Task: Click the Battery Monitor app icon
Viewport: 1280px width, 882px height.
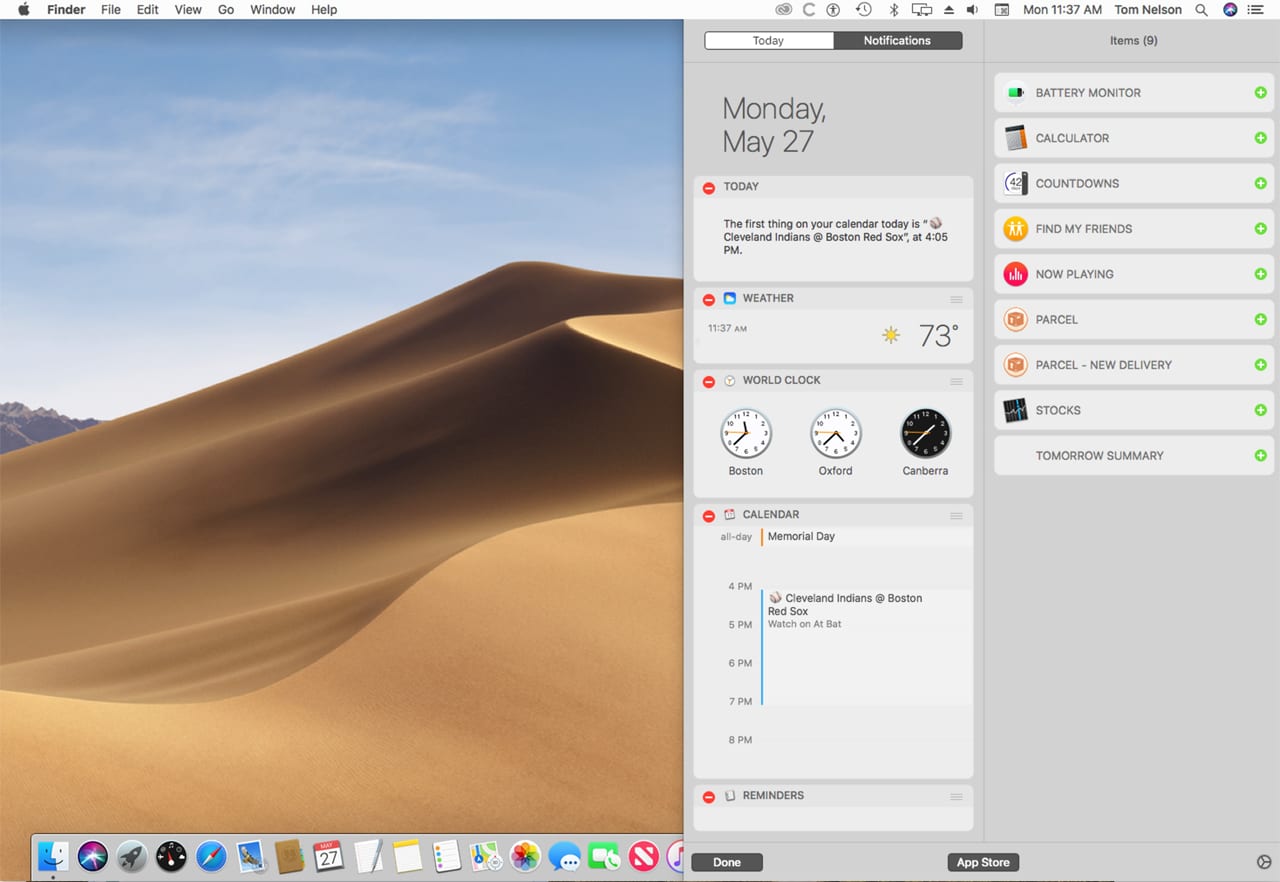Action: coord(1015,93)
